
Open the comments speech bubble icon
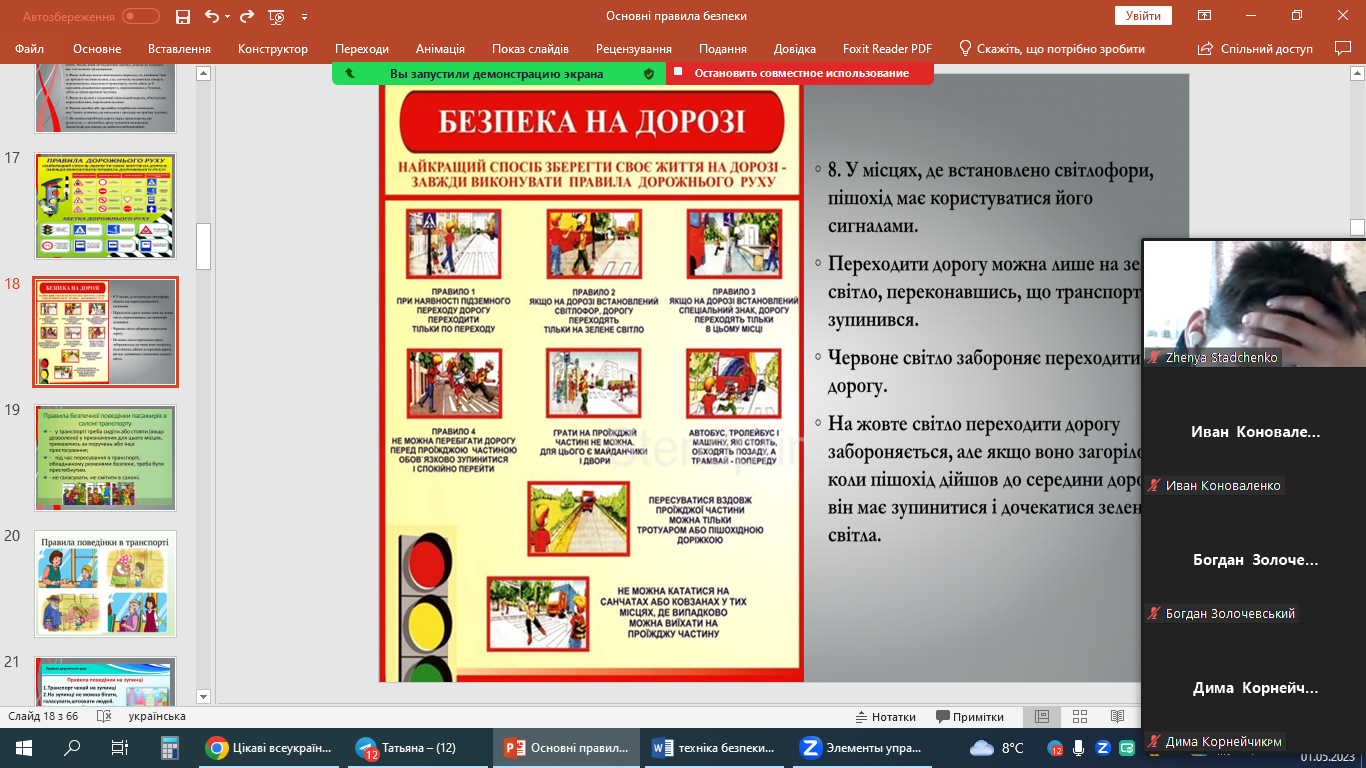tap(1343, 48)
